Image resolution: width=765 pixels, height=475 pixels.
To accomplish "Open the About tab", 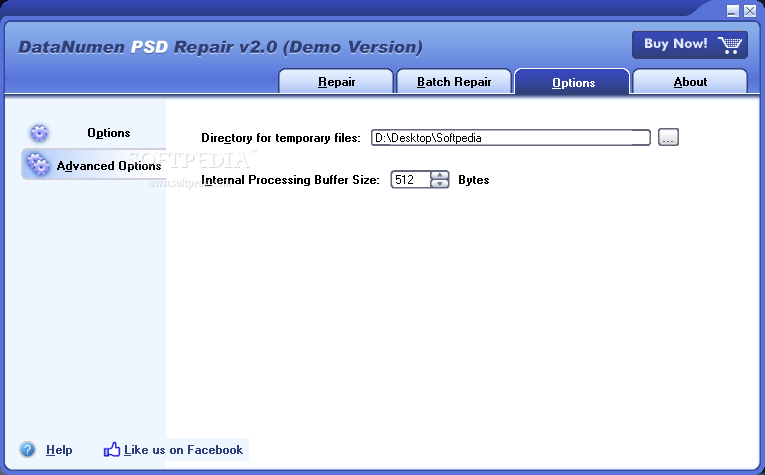I will point(690,81).
